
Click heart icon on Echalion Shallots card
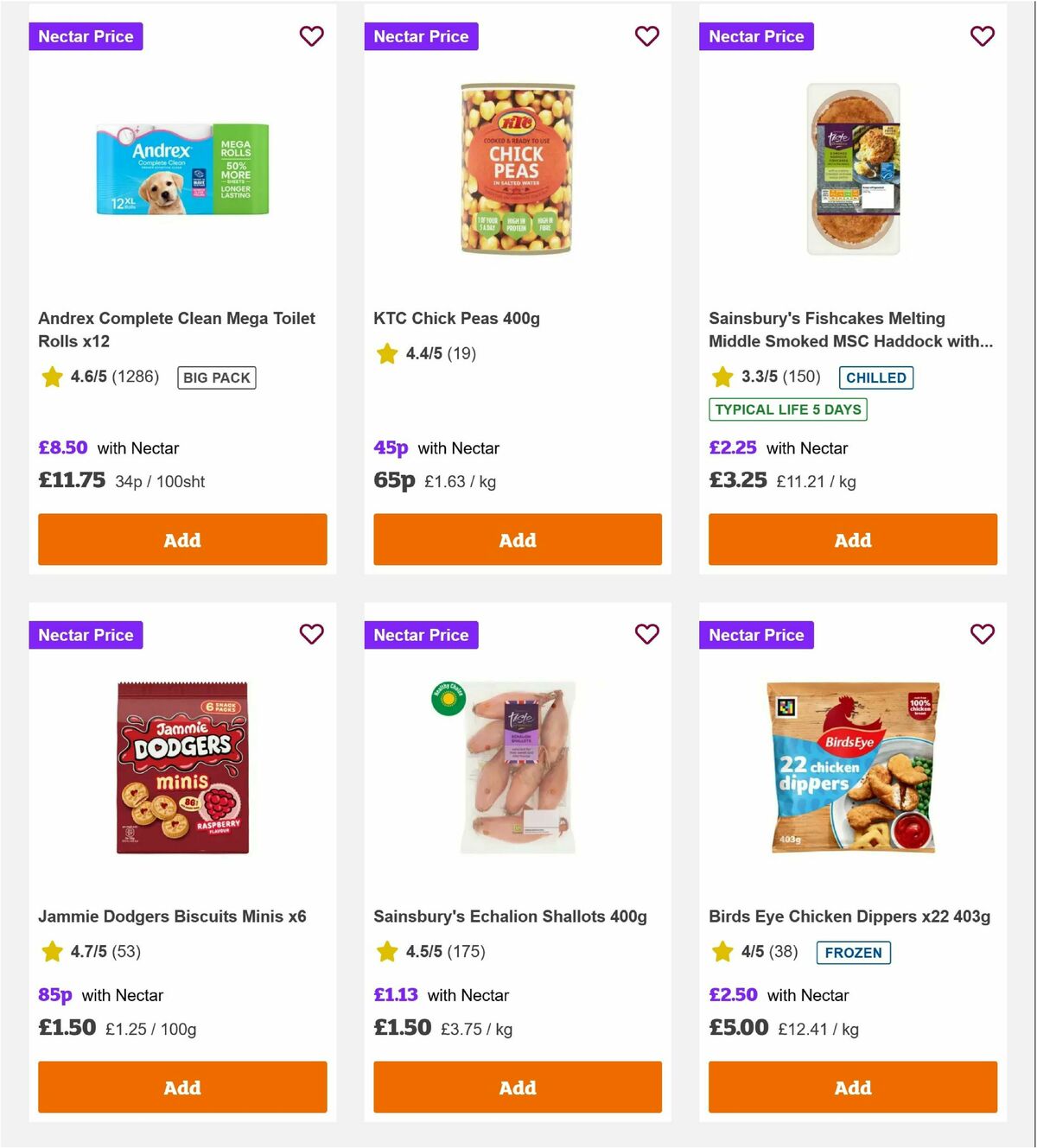pyautogui.click(x=646, y=634)
